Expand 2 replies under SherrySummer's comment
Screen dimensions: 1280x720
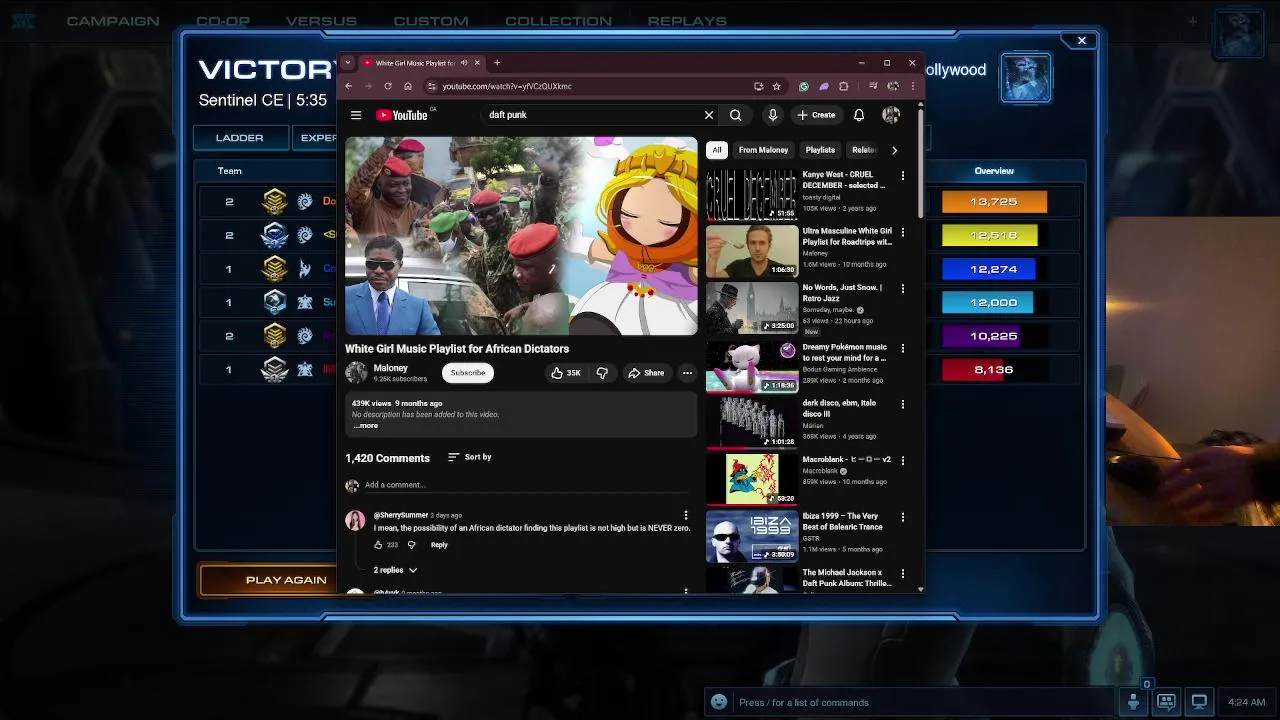pyautogui.click(x=395, y=570)
